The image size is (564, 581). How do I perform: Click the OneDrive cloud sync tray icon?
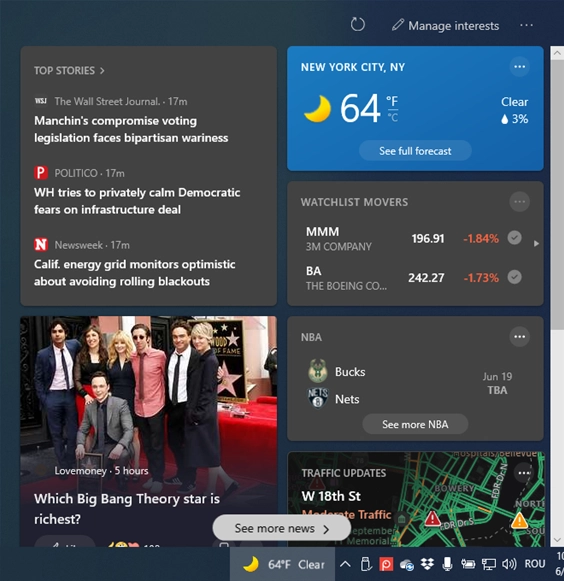(407, 564)
